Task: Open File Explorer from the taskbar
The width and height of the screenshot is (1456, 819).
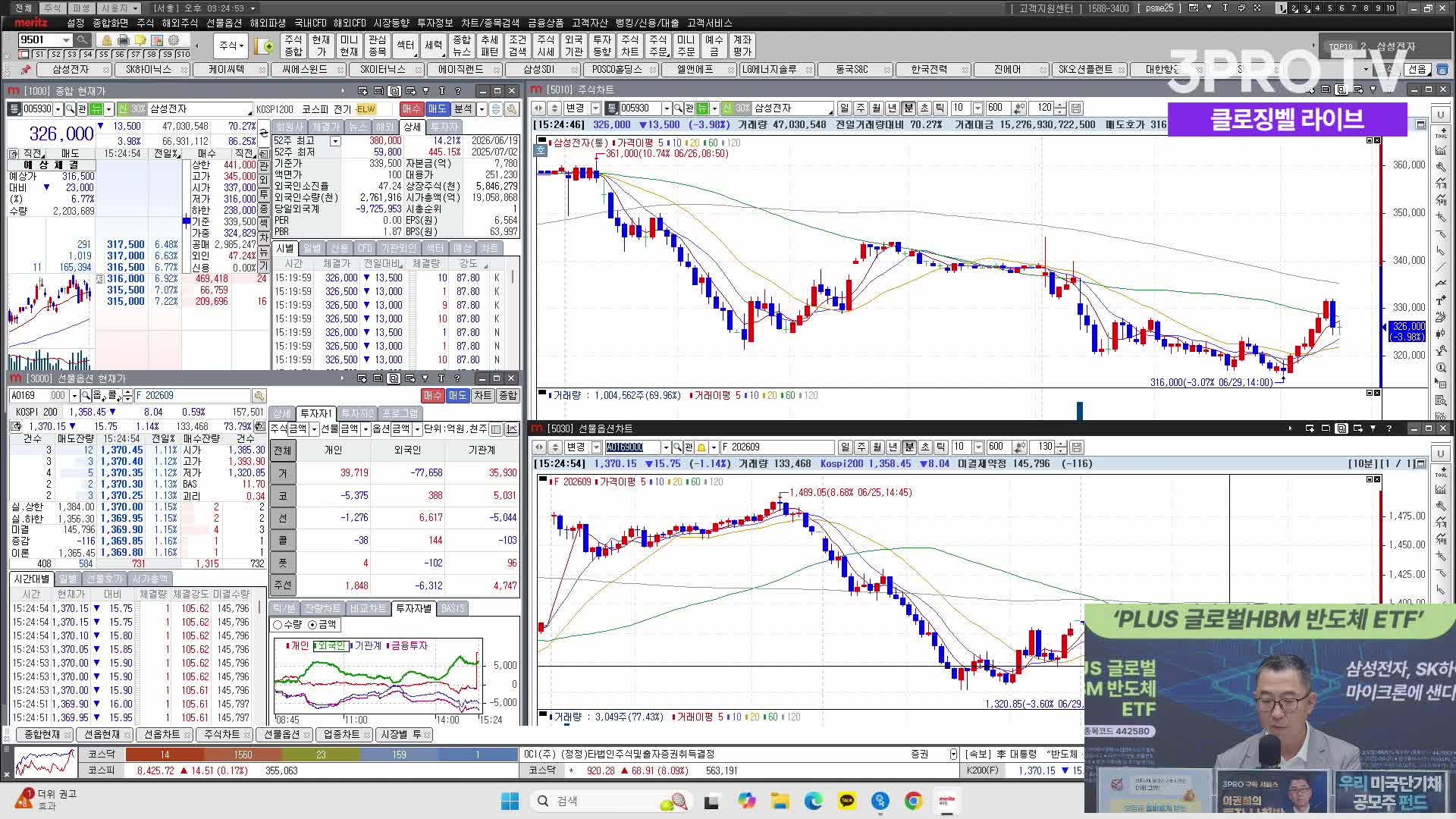Action: [780, 801]
